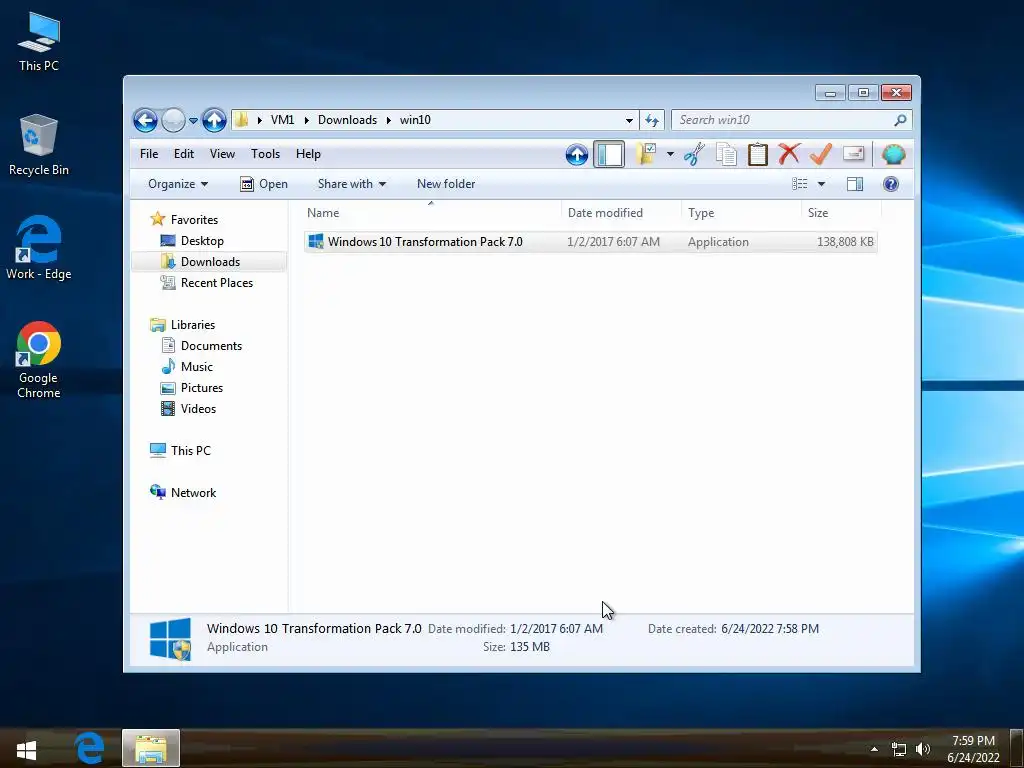Click the Open command bar button
This screenshot has width=1024, height=768.
(x=264, y=184)
